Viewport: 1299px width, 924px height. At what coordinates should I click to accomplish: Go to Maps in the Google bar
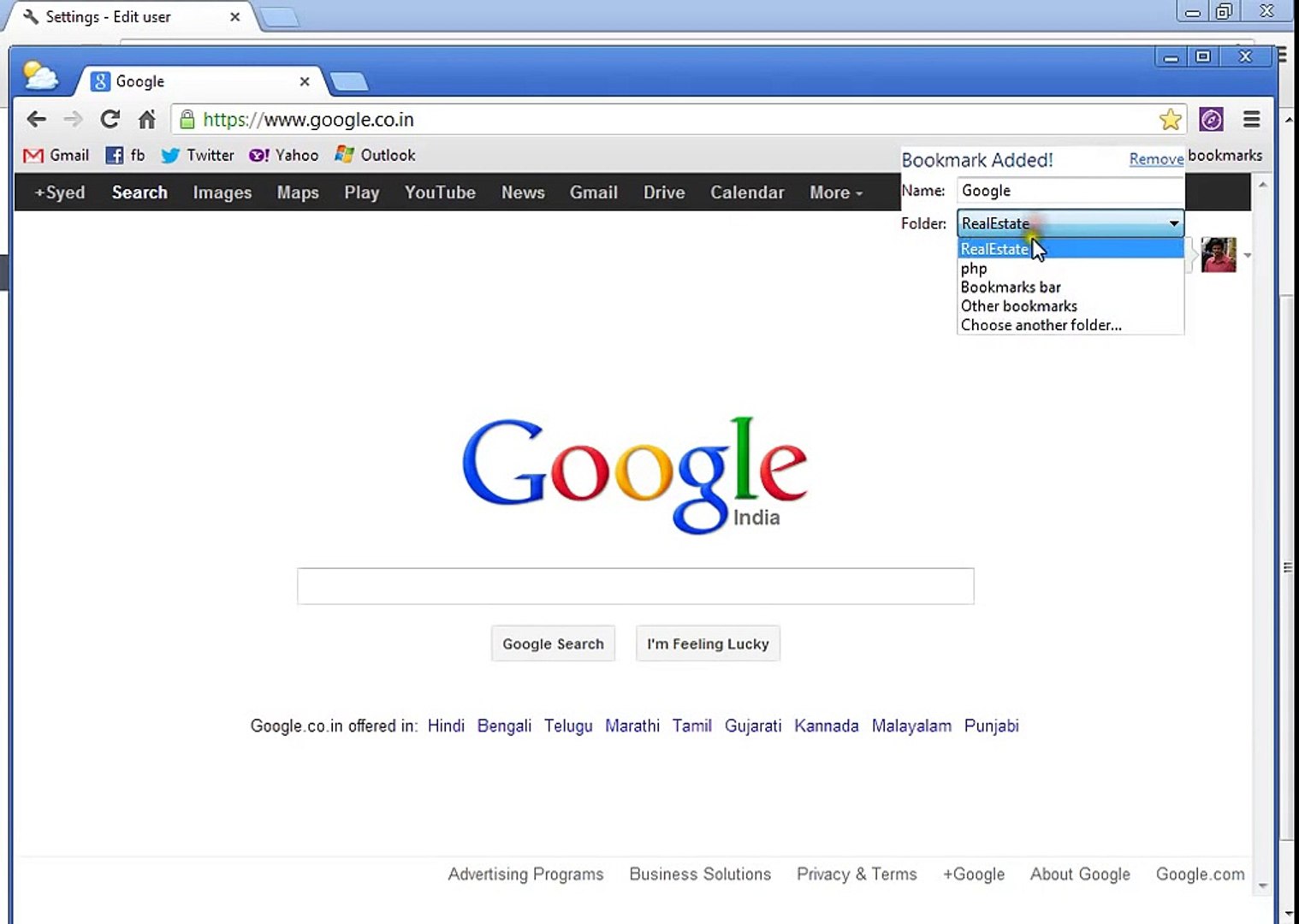298,192
